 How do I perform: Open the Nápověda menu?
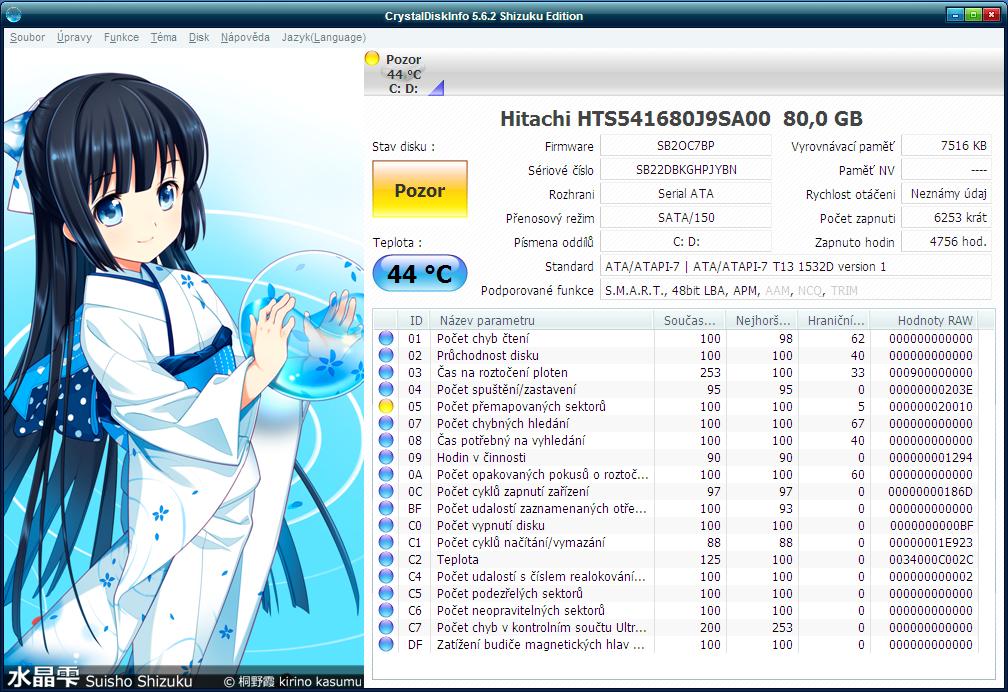click(245, 37)
